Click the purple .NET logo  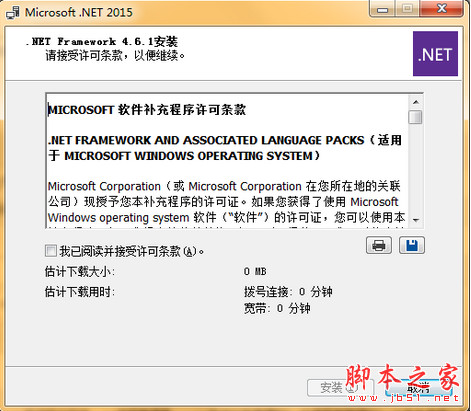(435, 54)
